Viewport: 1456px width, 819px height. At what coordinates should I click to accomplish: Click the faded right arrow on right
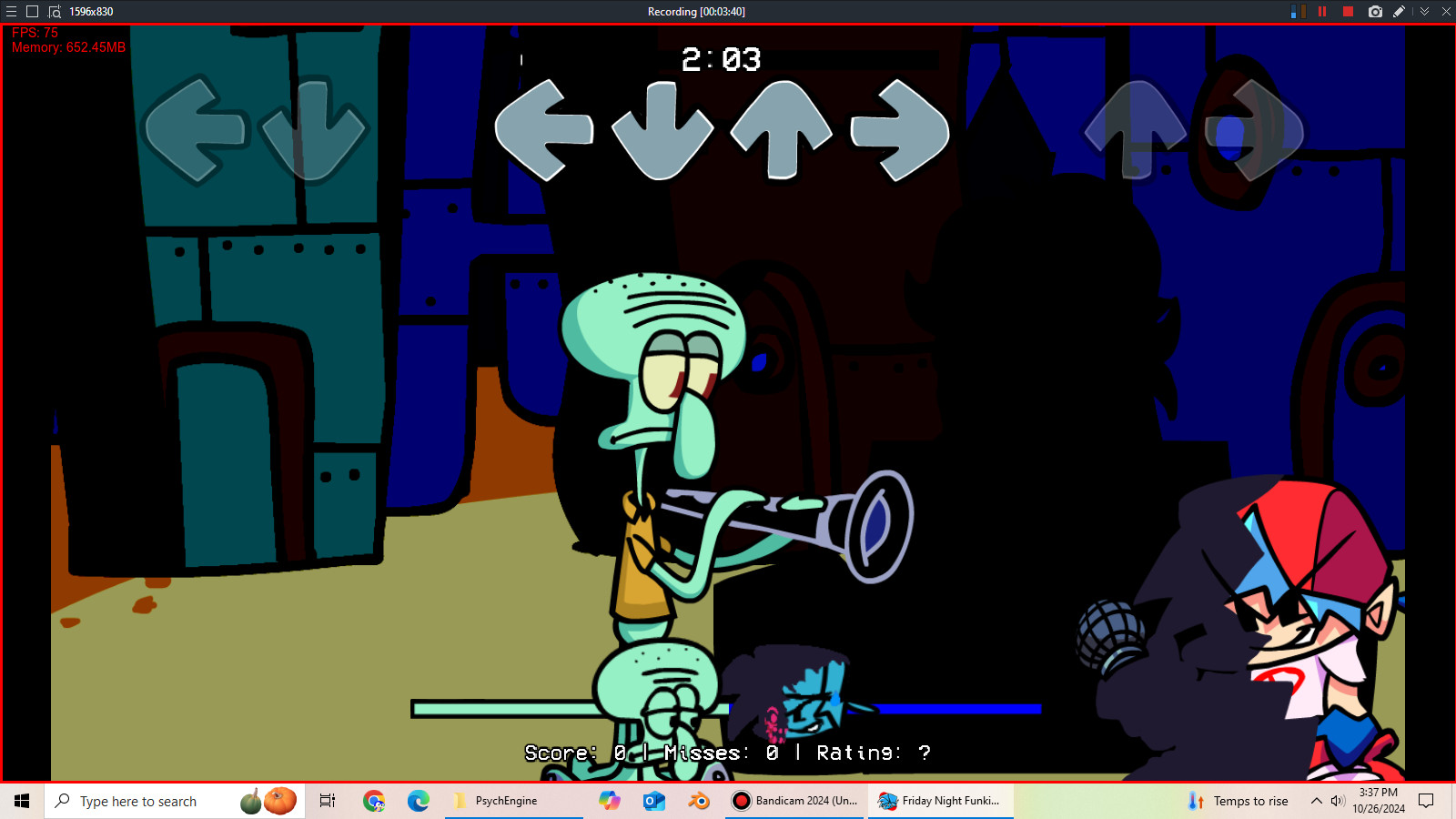pyautogui.click(x=1254, y=130)
